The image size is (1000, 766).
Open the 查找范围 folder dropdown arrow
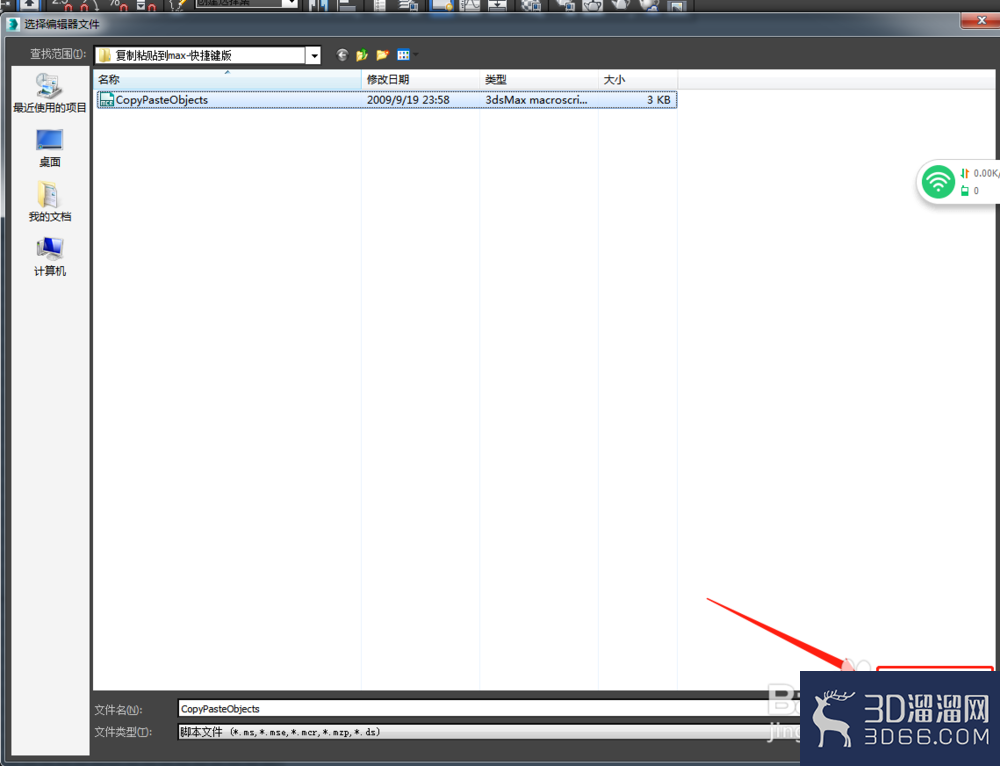pyautogui.click(x=314, y=56)
